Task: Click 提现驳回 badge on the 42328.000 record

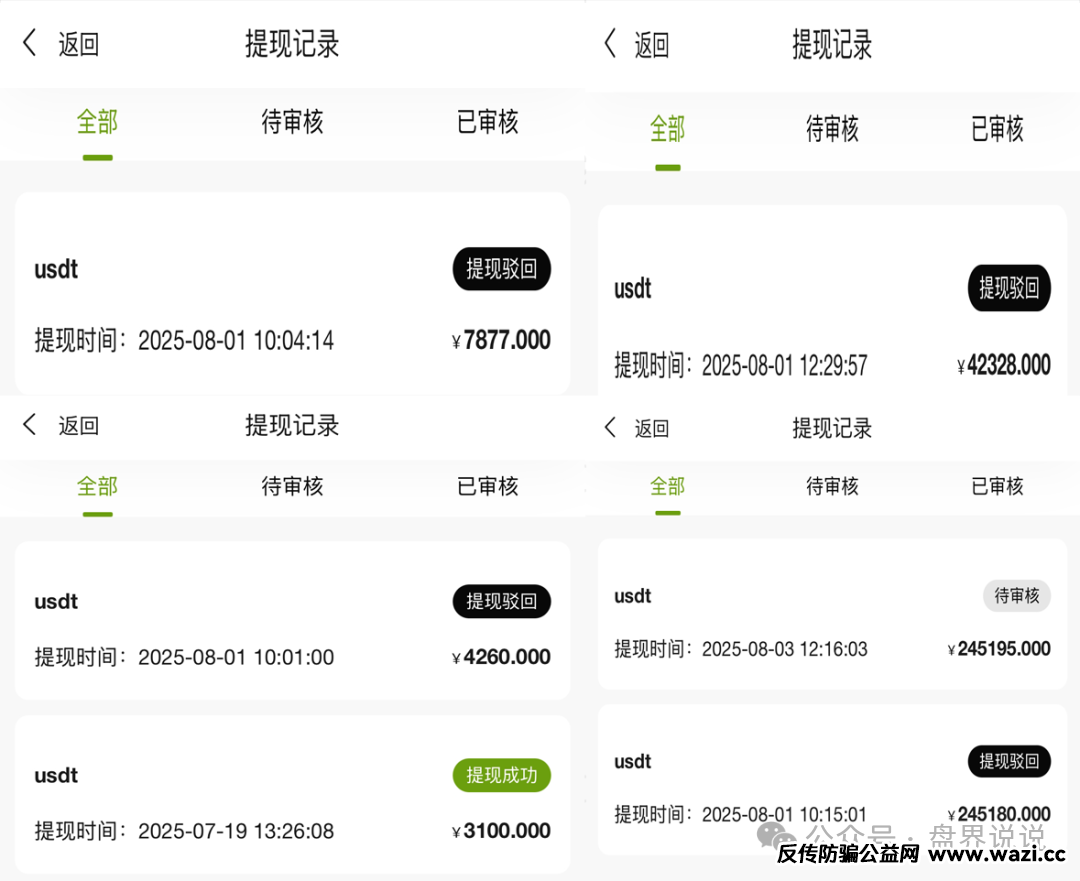Action: (x=1008, y=289)
